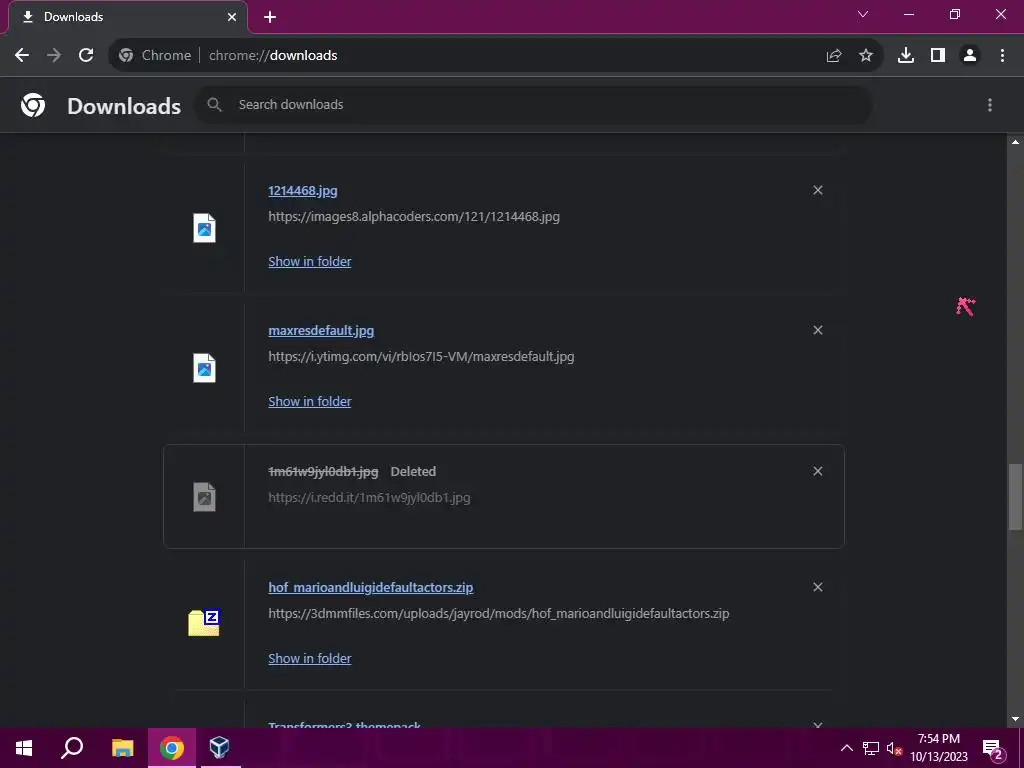Open the 1214468.jpg file link
Viewport: 1024px width, 768px height.
pos(303,191)
